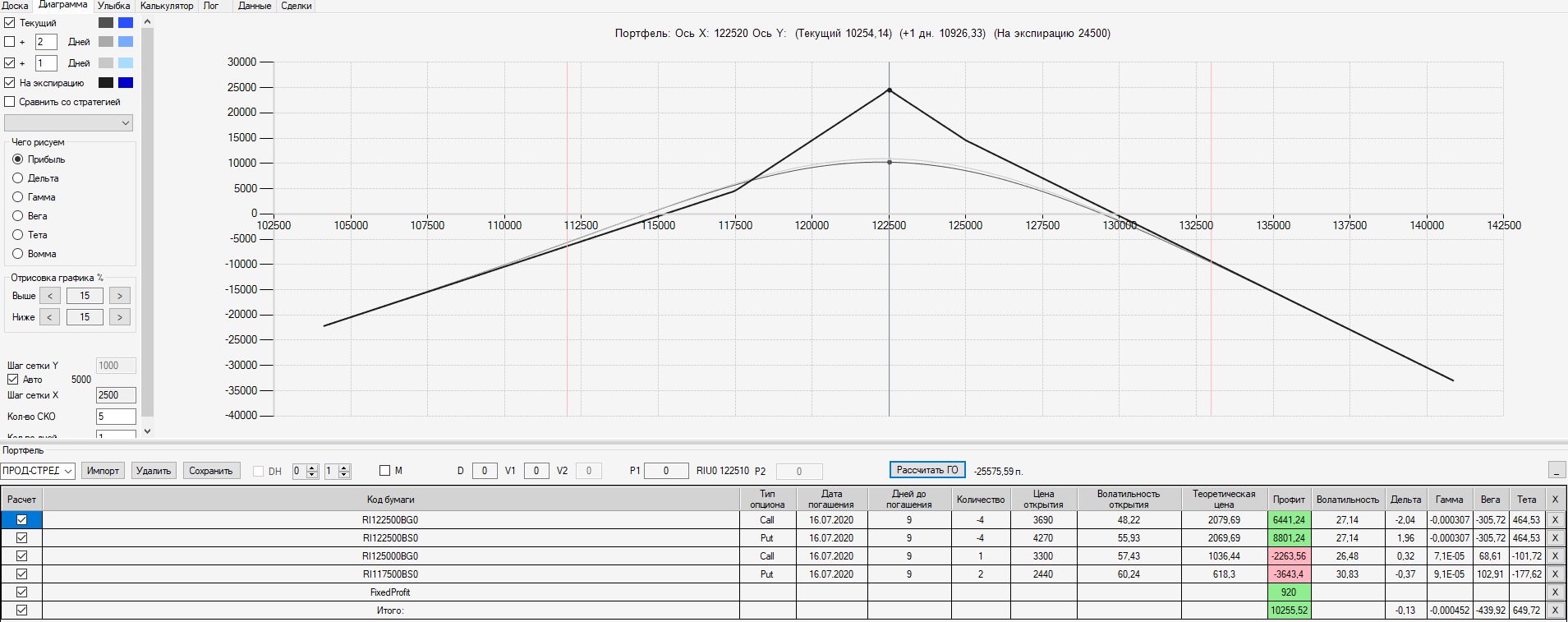Viewport: 1568px width, 622px height.
Task: Click the V1 value field
Action: 536,471
